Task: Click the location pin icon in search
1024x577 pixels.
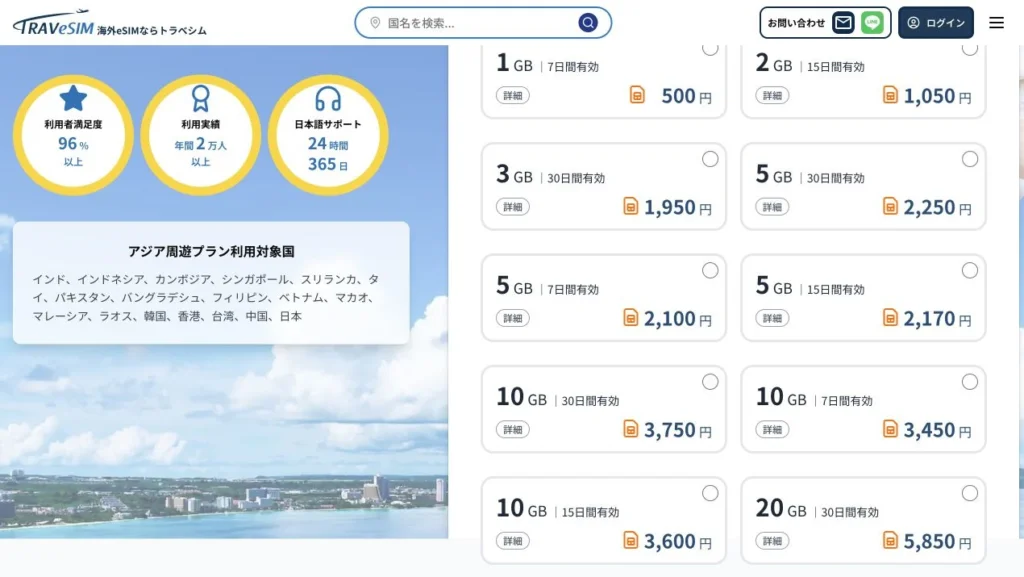Action: click(x=376, y=23)
